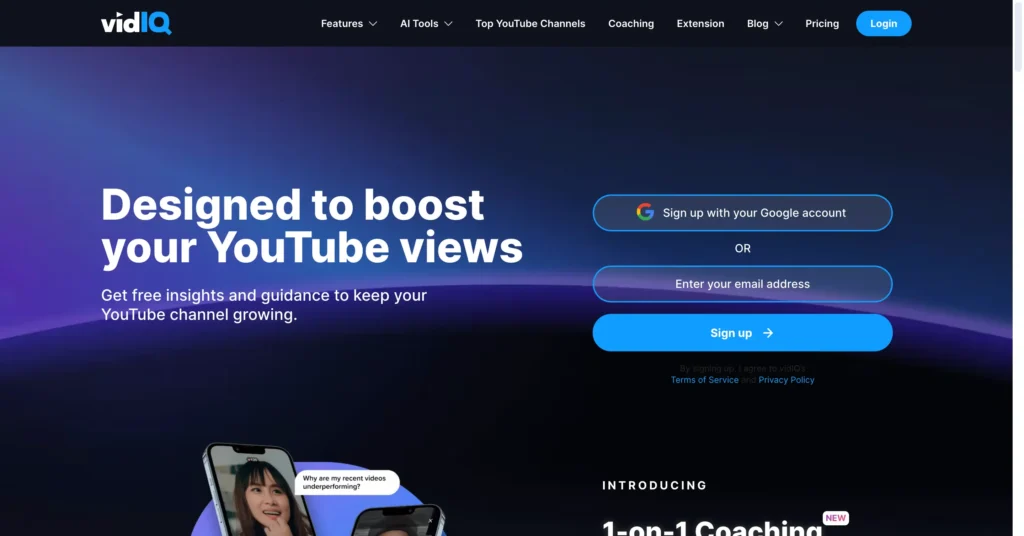Go to the Pricing page
The height and width of the screenshot is (536, 1024).
click(x=822, y=24)
